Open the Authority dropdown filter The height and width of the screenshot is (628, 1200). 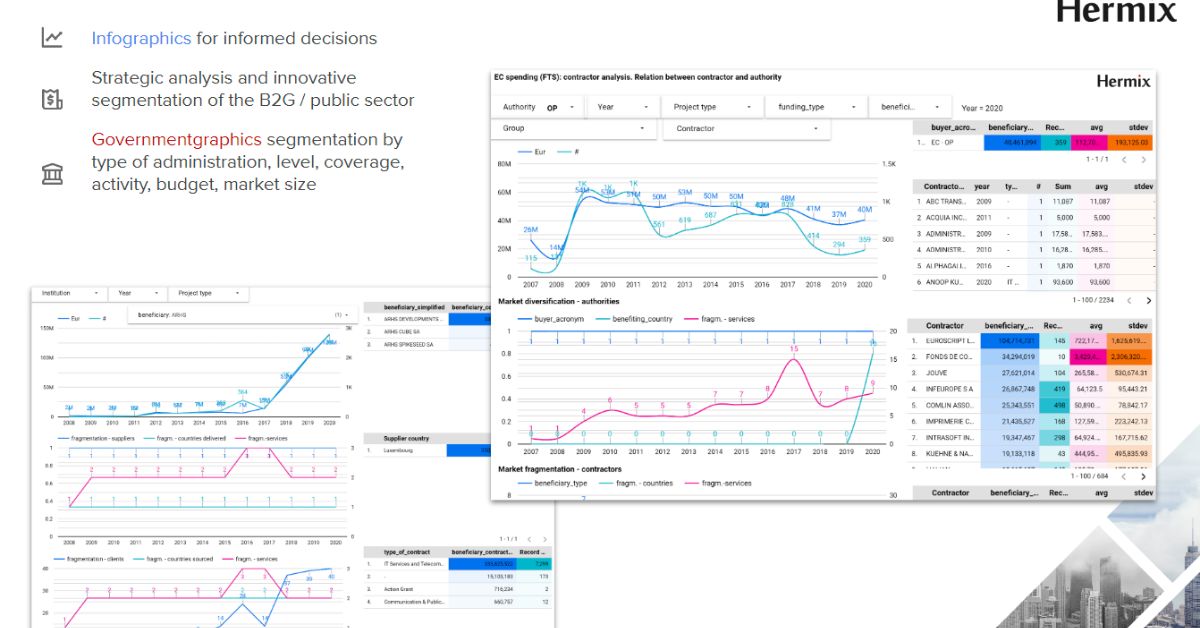[x=538, y=107]
